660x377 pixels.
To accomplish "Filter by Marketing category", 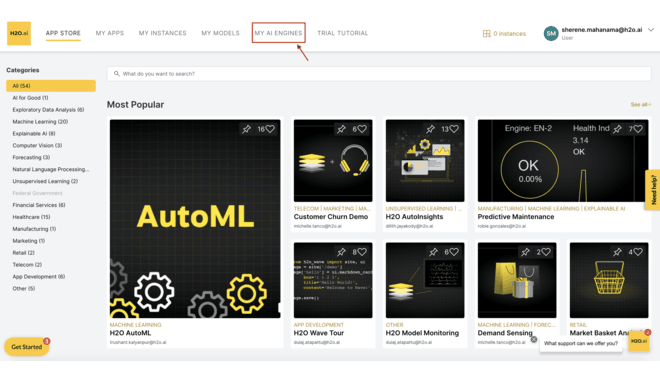I will coord(29,241).
